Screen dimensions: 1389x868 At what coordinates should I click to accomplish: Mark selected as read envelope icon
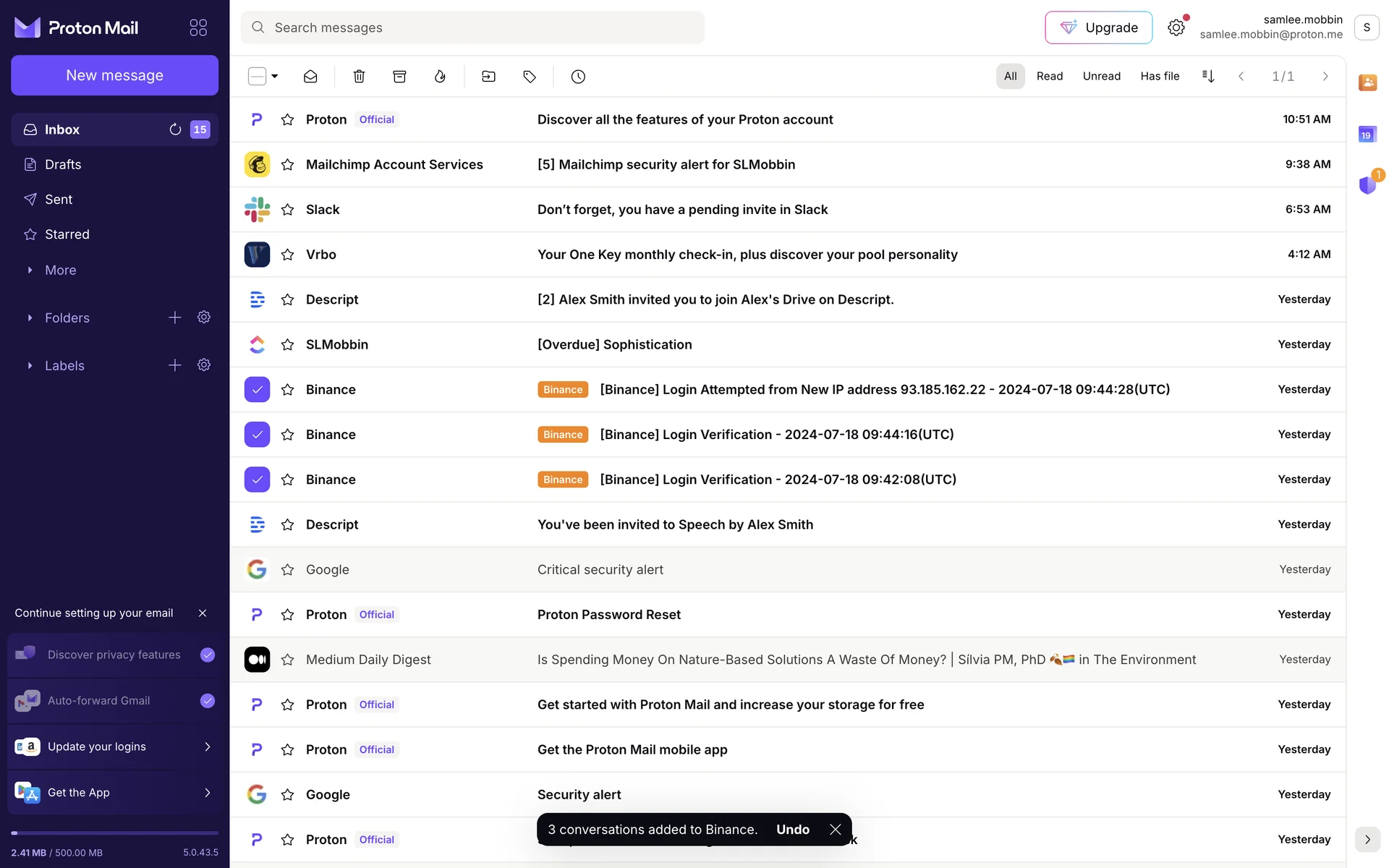(x=310, y=77)
